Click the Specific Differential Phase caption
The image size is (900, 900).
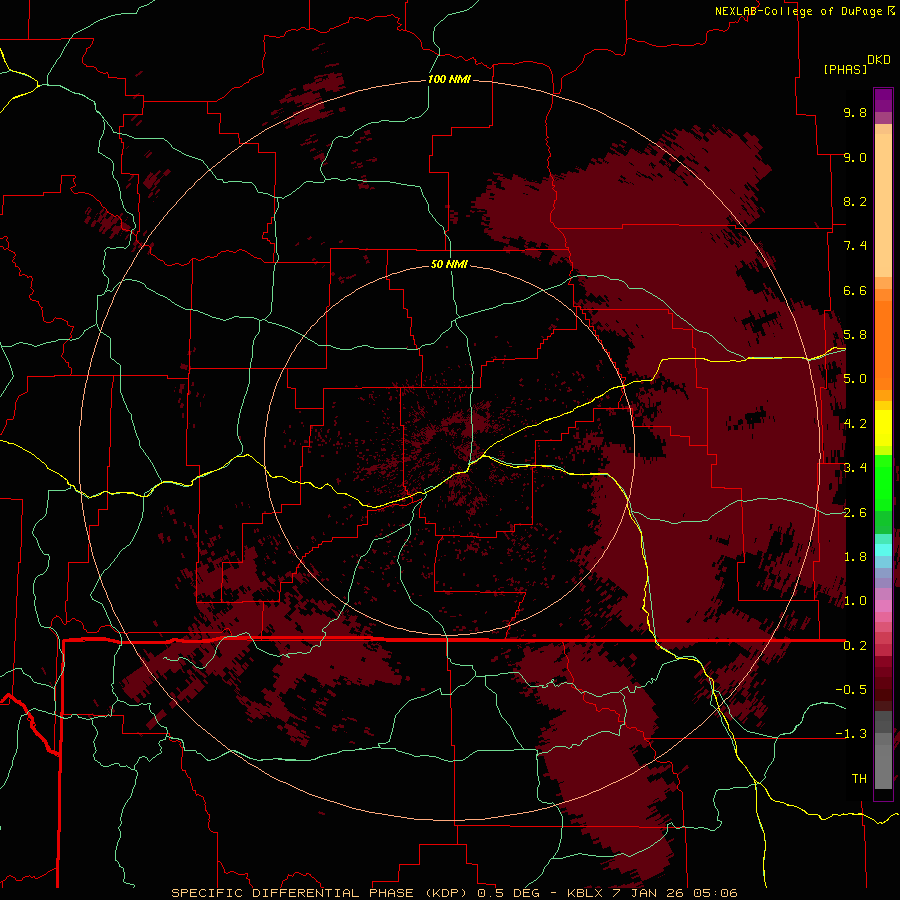[454, 893]
